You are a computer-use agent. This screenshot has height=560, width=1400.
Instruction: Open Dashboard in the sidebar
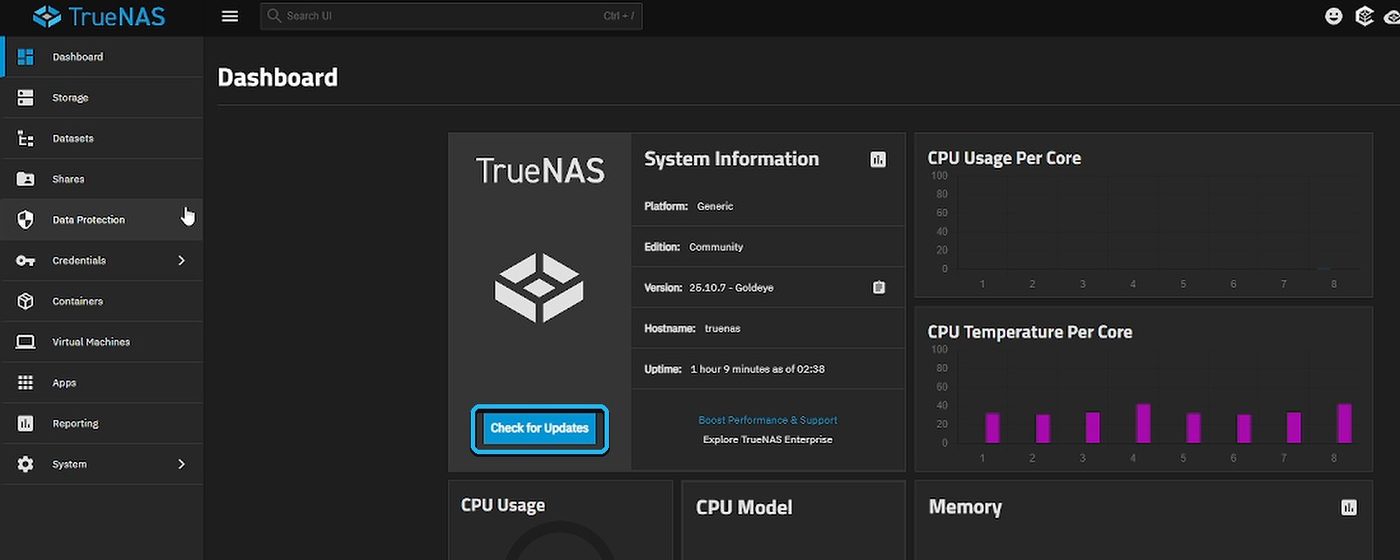(102, 57)
